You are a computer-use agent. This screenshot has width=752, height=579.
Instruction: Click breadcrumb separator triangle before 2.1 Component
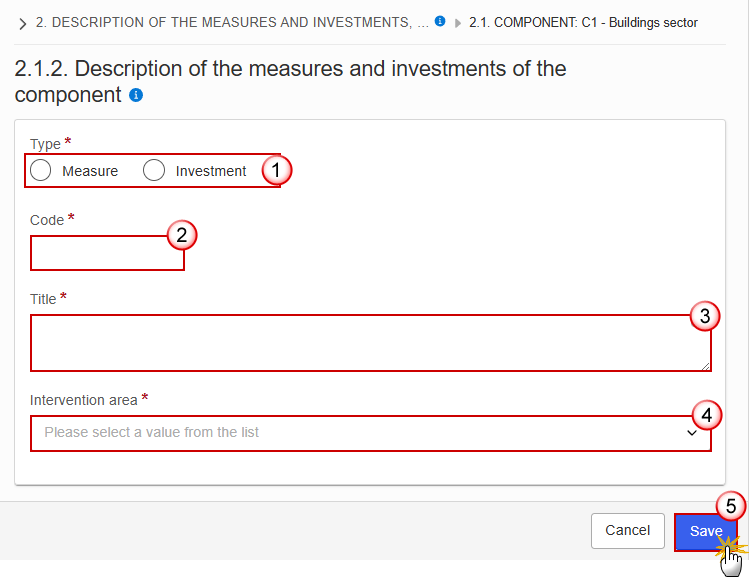tap(458, 23)
